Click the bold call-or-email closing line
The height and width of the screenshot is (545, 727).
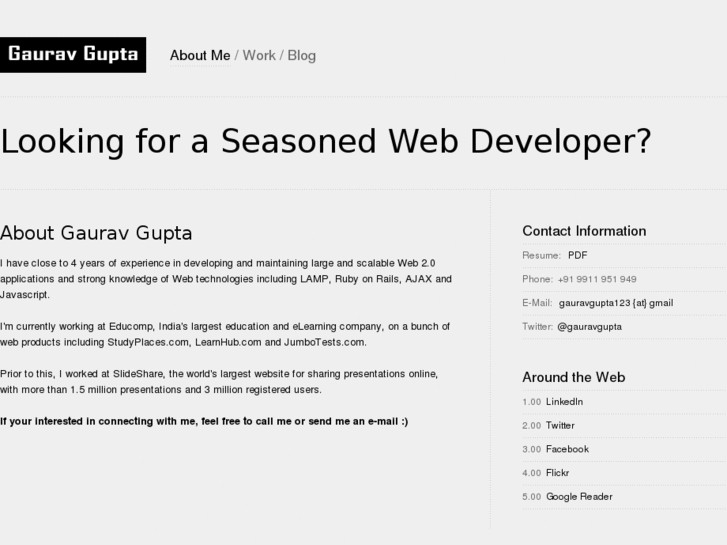tap(204, 421)
